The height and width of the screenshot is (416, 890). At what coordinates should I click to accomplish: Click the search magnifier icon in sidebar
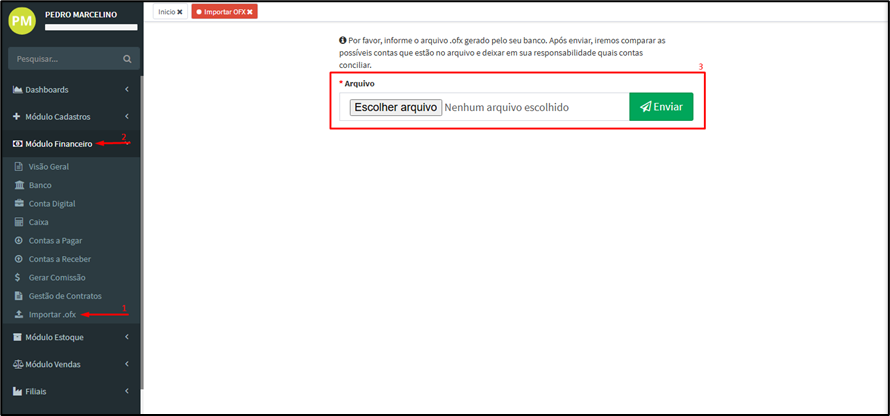[x=126, y=59]
